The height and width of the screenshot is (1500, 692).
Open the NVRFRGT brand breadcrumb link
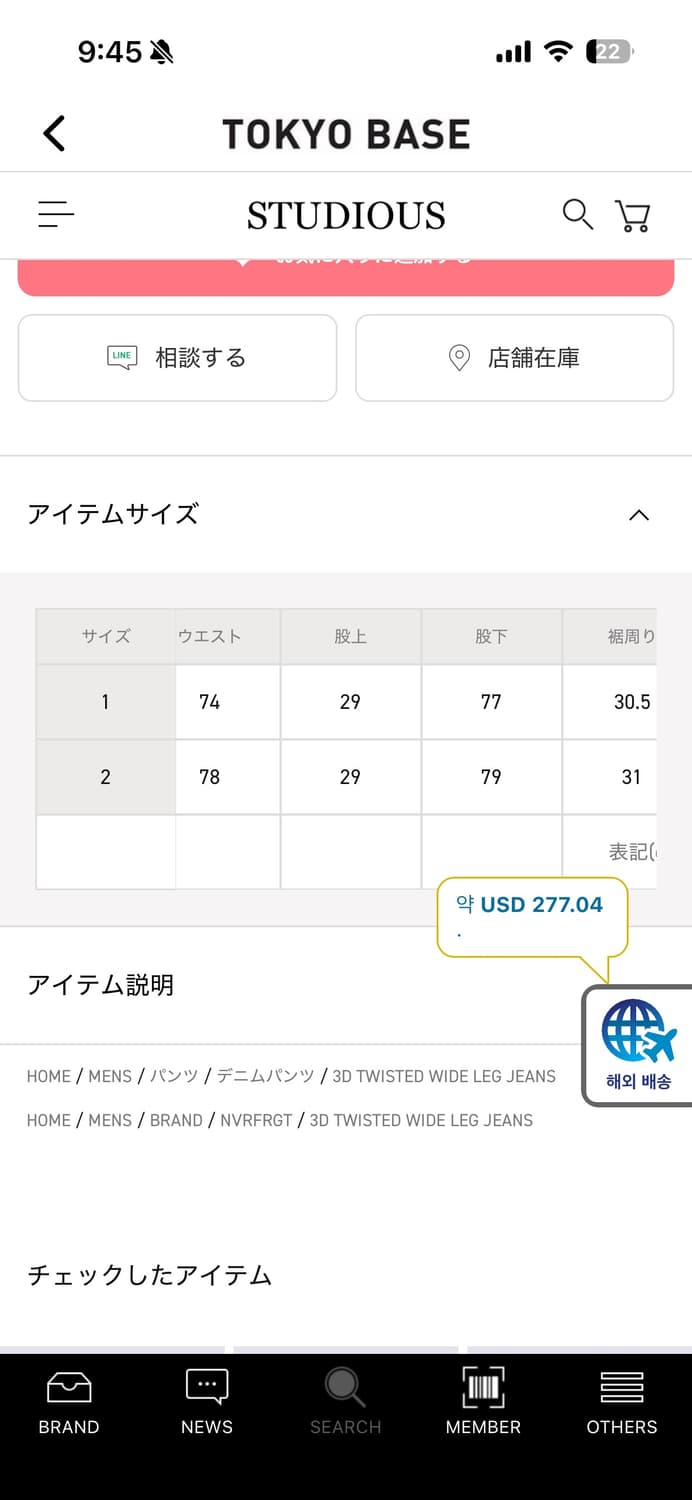(x=255, y=1120)
